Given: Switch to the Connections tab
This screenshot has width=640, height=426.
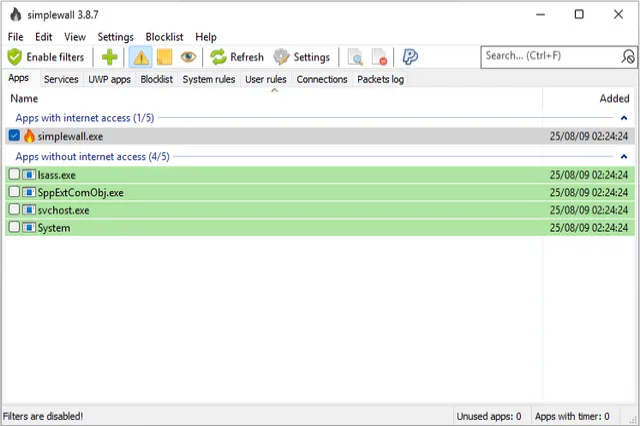Looking at the screenshot, I should point(322,79).
